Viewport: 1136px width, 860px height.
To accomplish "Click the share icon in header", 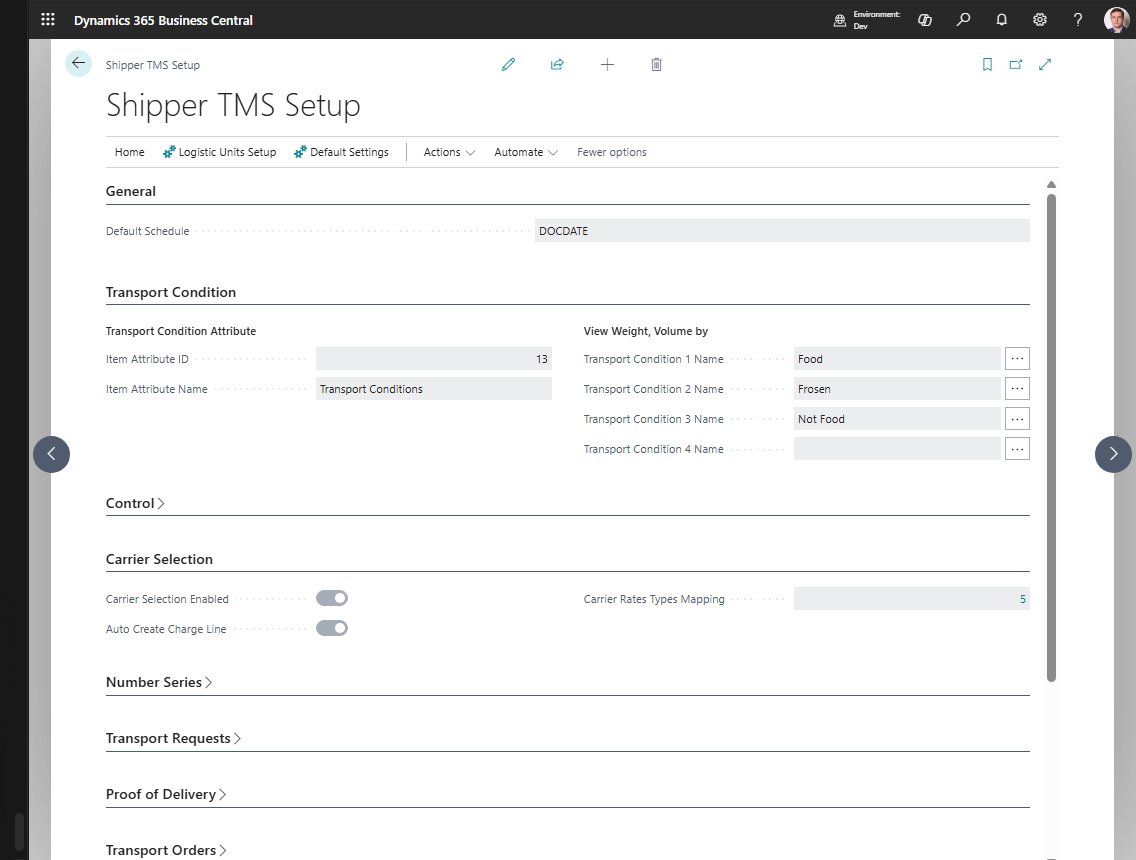I will [557, 64].
